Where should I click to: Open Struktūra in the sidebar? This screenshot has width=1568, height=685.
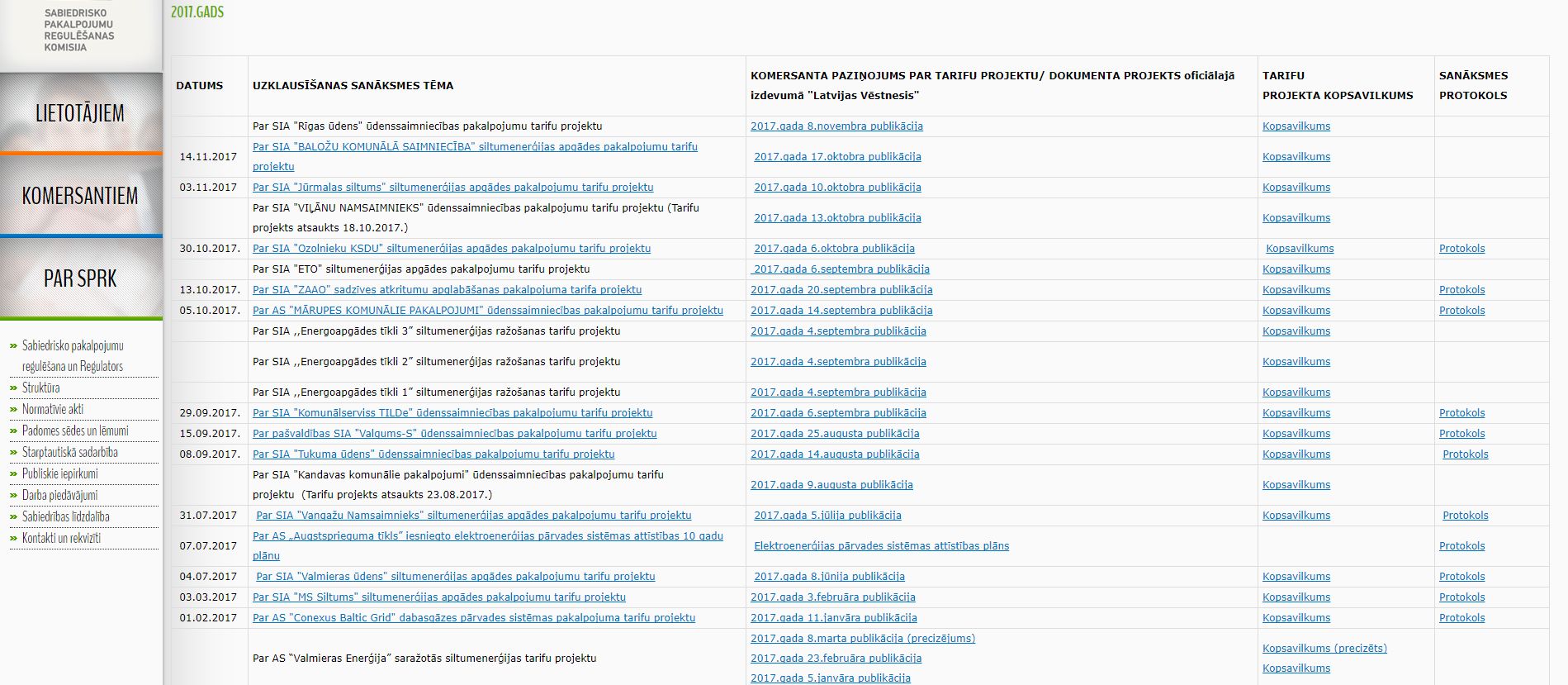tap(40, 388)
